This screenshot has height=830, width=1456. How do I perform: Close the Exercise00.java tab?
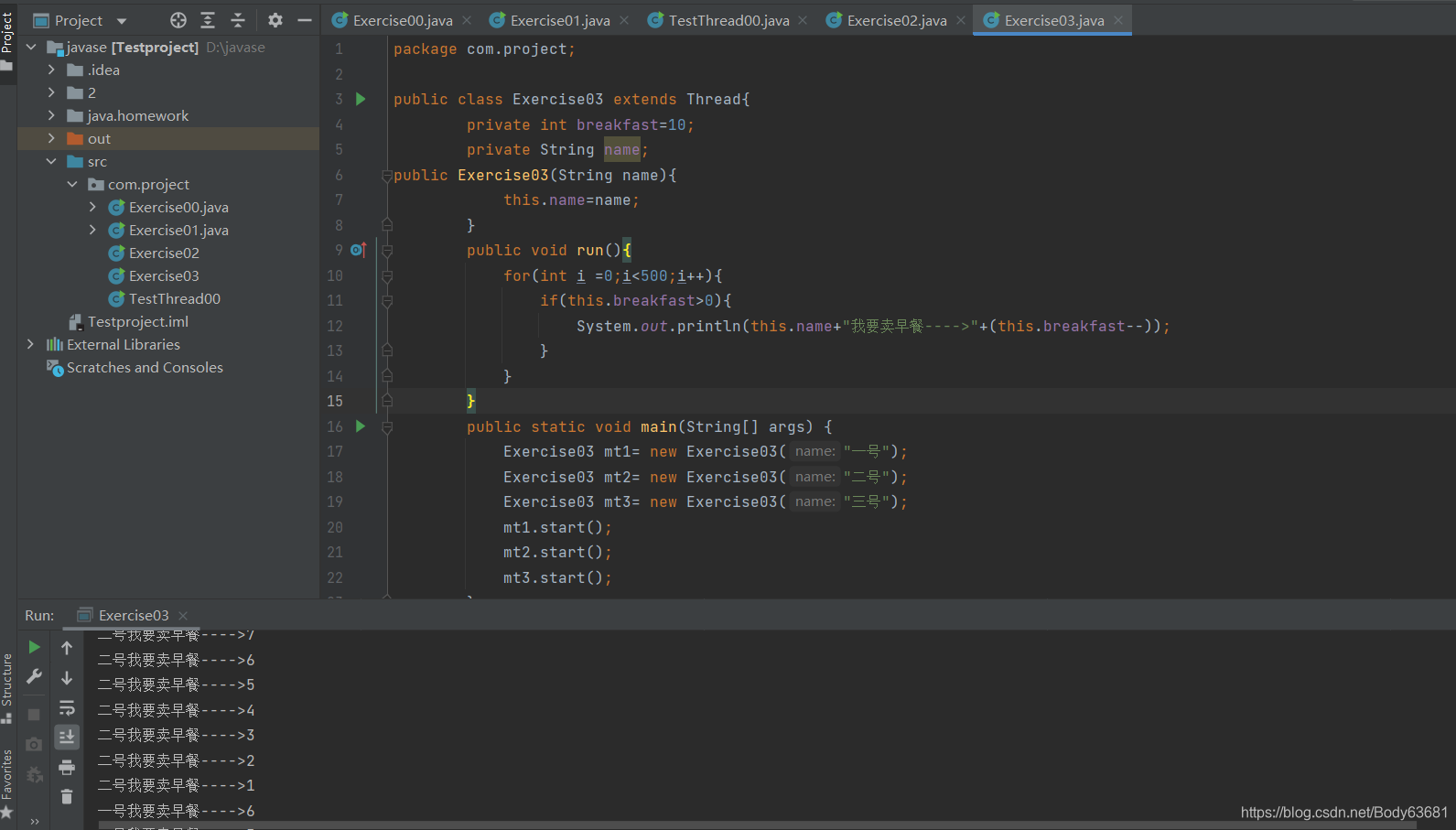(x=467, y=20)
